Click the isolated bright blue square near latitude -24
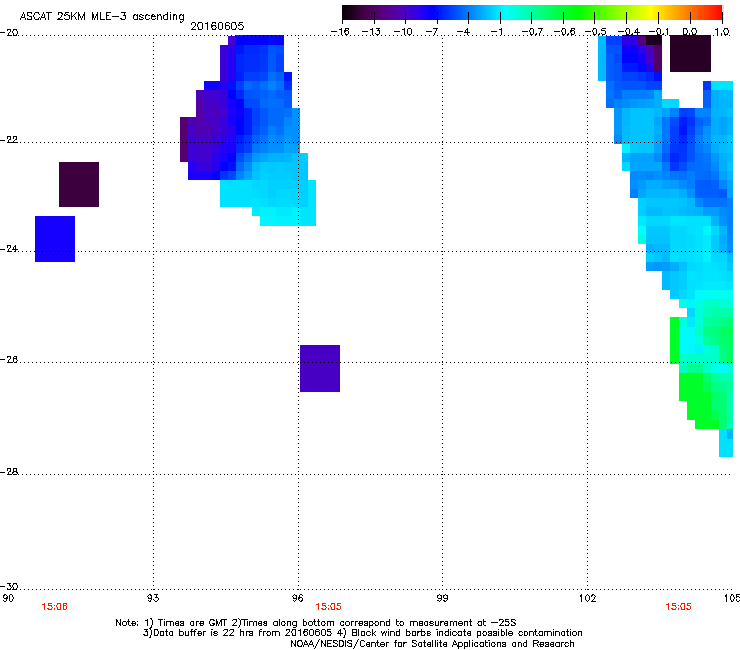Screen dimensions: 740x650 (55, 239)
